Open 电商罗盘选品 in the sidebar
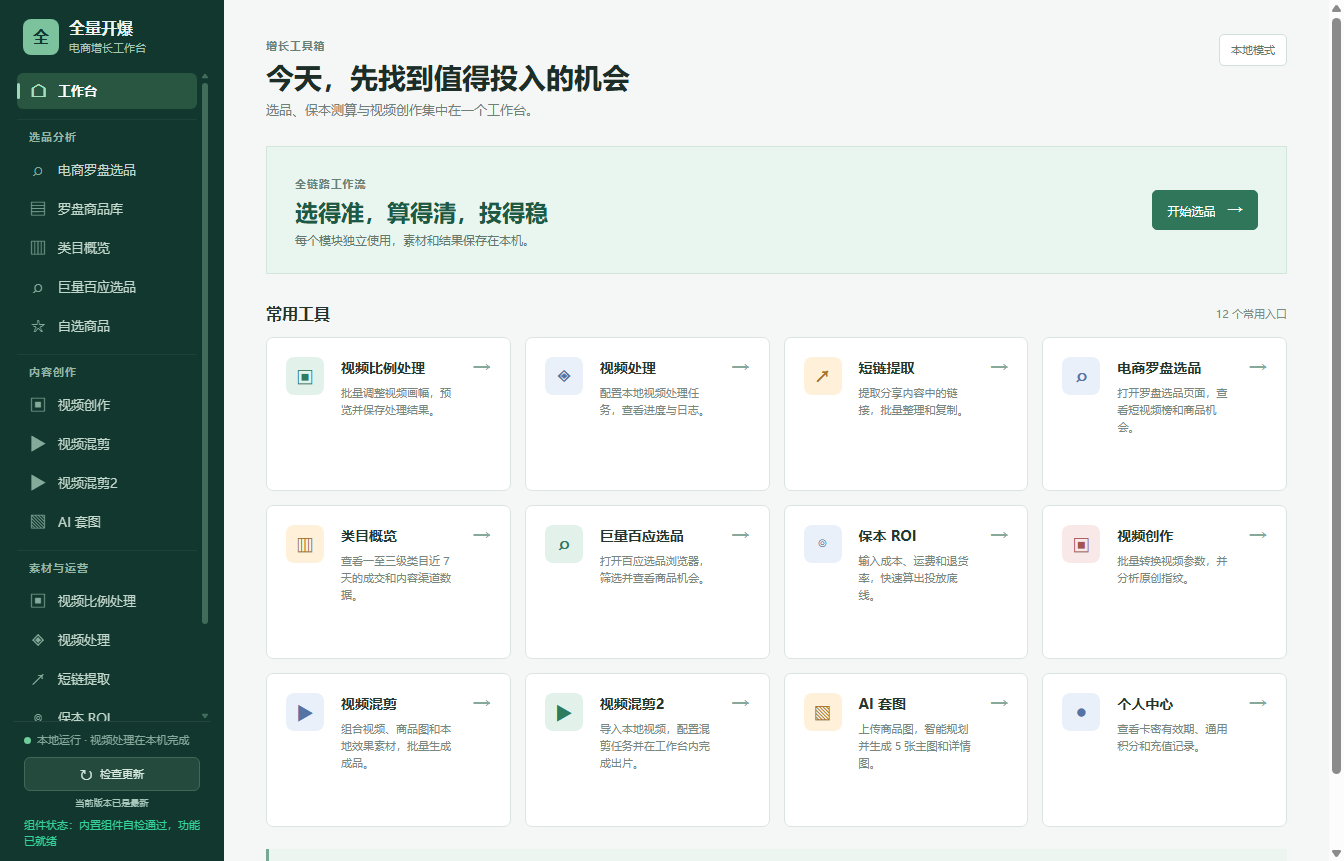The height and width of the screenshot is (861, 1344). pyautogui.click(x=107, y=170)
